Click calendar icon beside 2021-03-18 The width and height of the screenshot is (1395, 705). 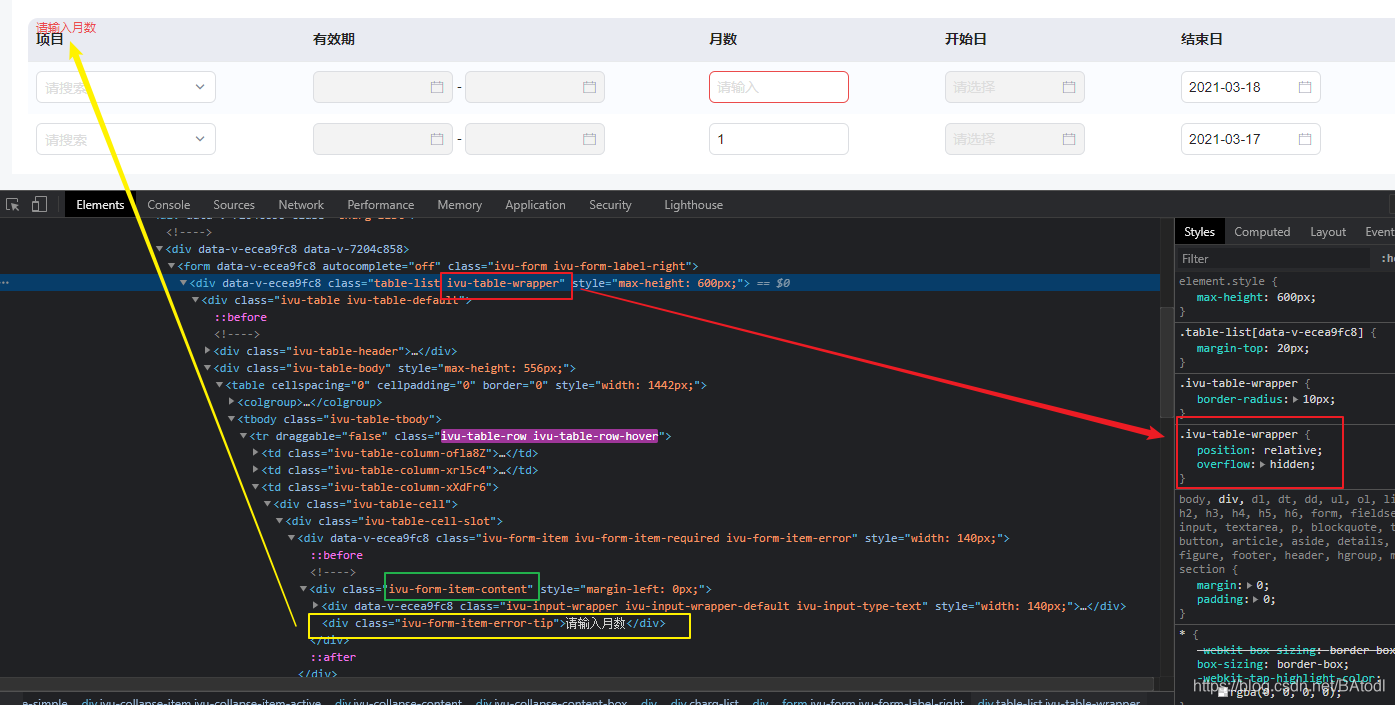[x=1305, y=87]
